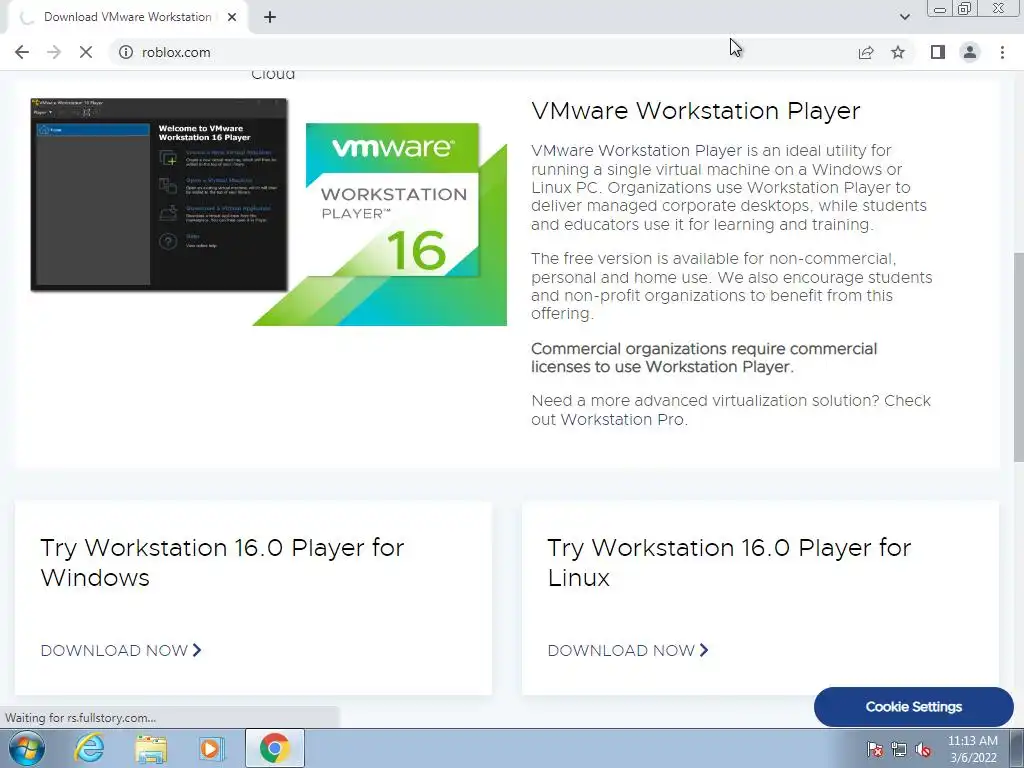Open Chrome side panel icon
1024x768 pixels.
(938, 52)
